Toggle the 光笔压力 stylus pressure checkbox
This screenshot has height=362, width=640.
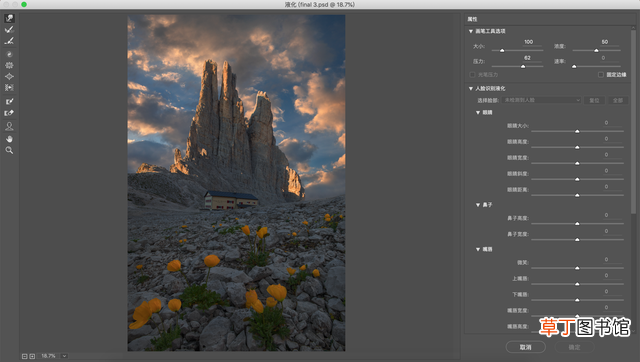[472, 75]
